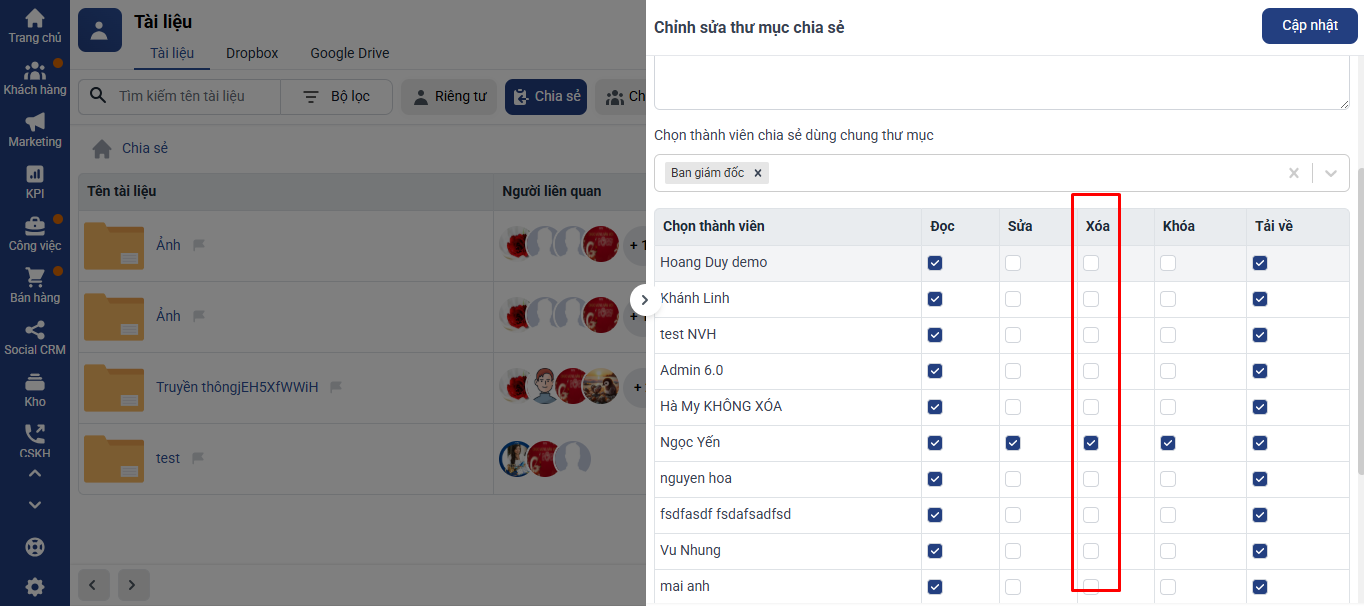Open Social CRM share icon

[x=34, y=330]
